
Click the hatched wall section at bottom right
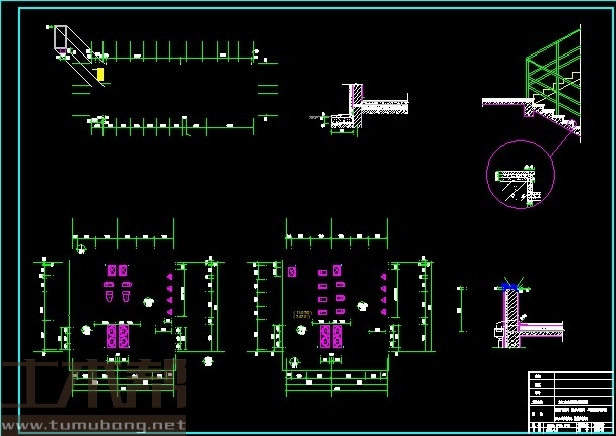point(510,320)
